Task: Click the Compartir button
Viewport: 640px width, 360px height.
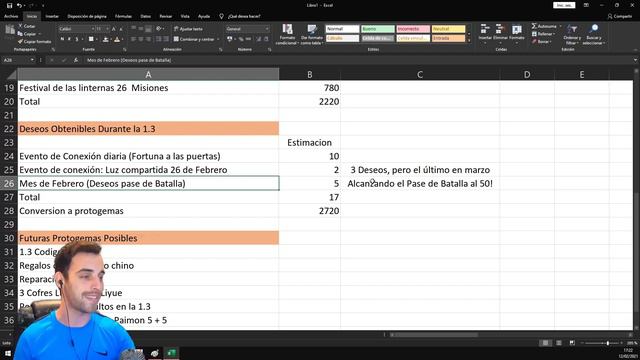Action: (620, 16)
